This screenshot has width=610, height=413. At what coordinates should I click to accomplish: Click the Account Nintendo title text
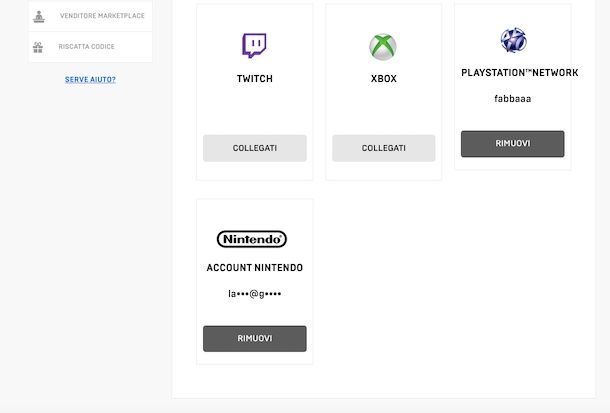(254, 268)
